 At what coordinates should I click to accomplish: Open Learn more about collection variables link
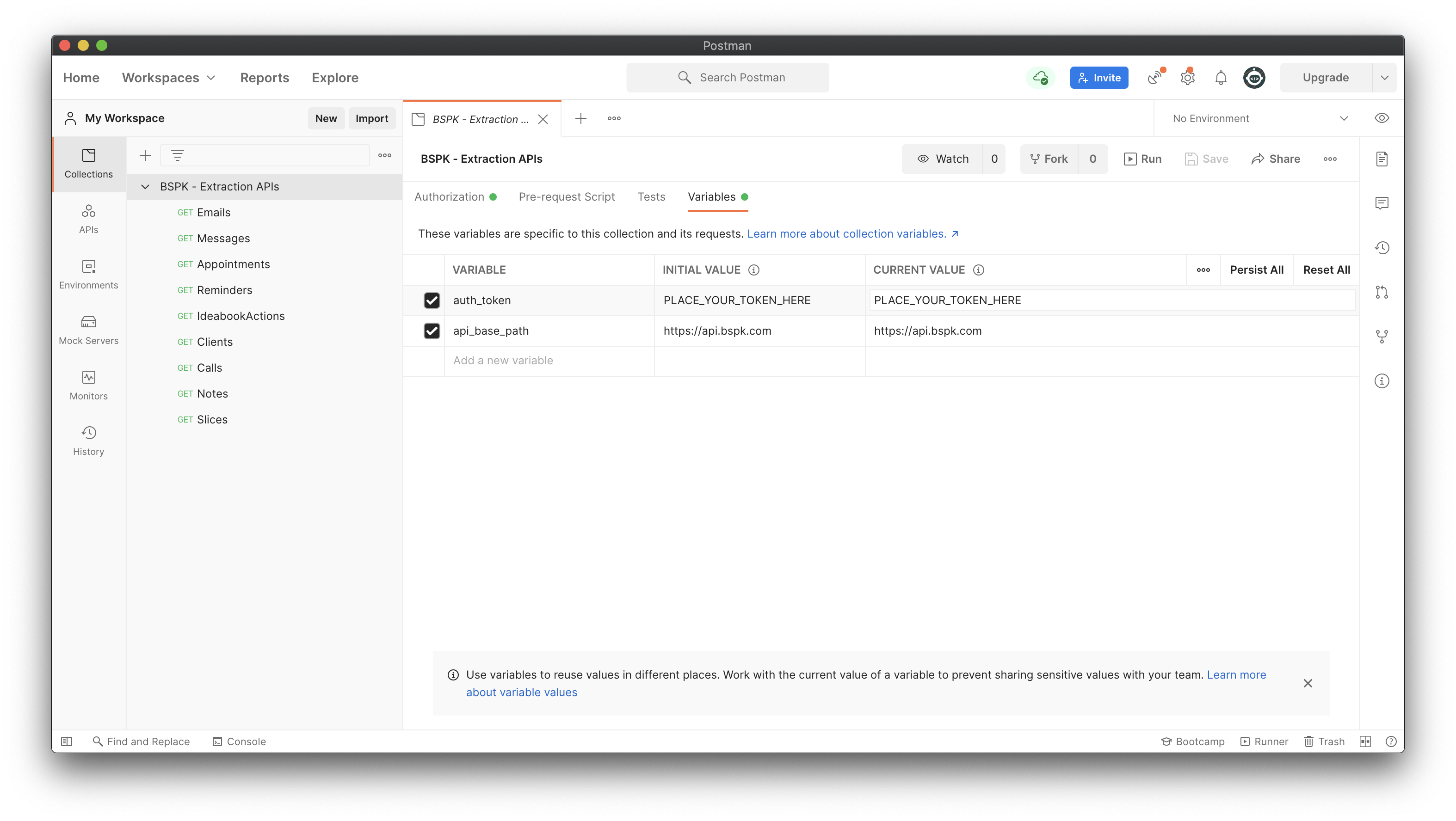852,234
